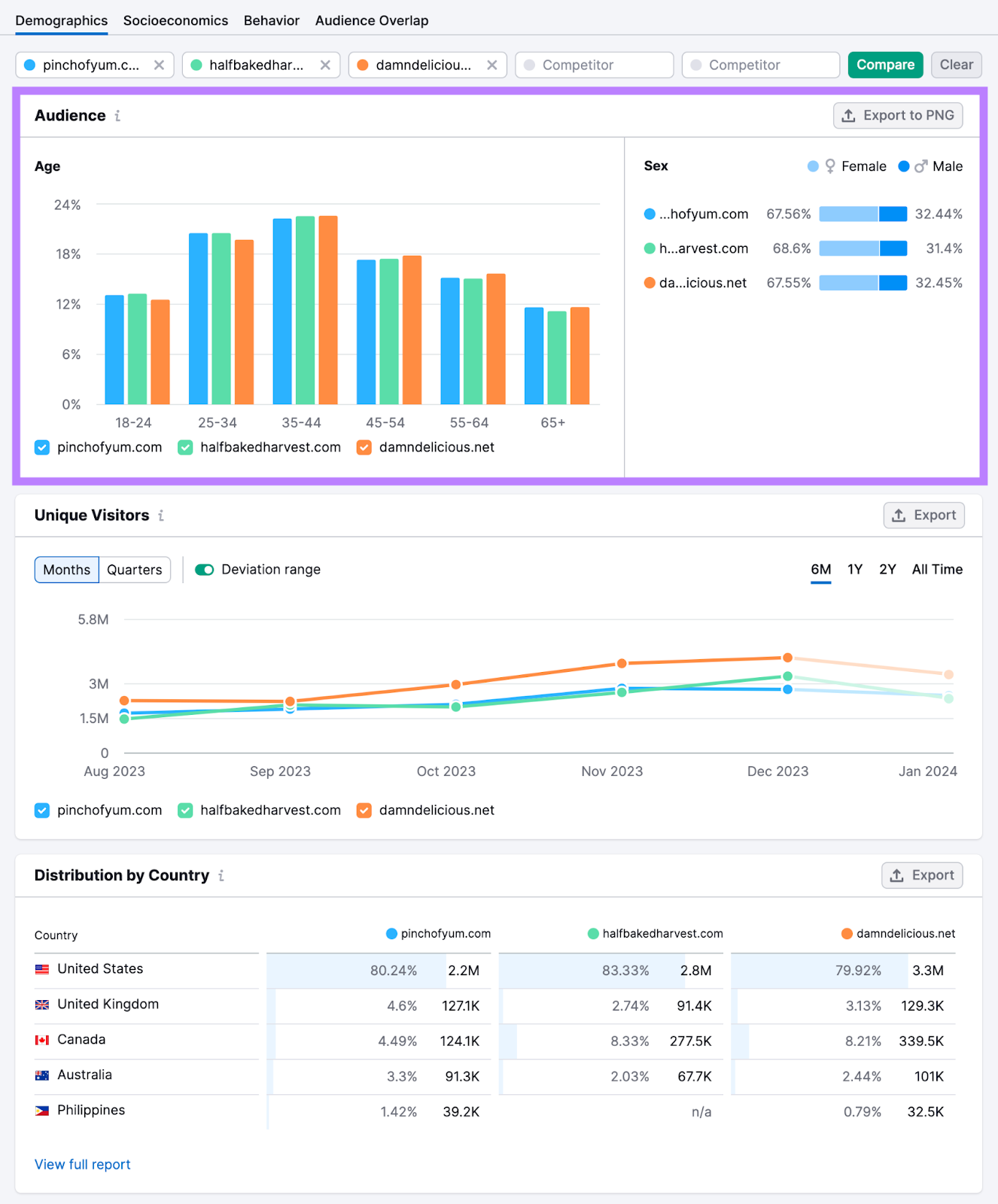Viewport: 998px width, 1204px height.
Task: Open the View full report link
Action: 83,1164
